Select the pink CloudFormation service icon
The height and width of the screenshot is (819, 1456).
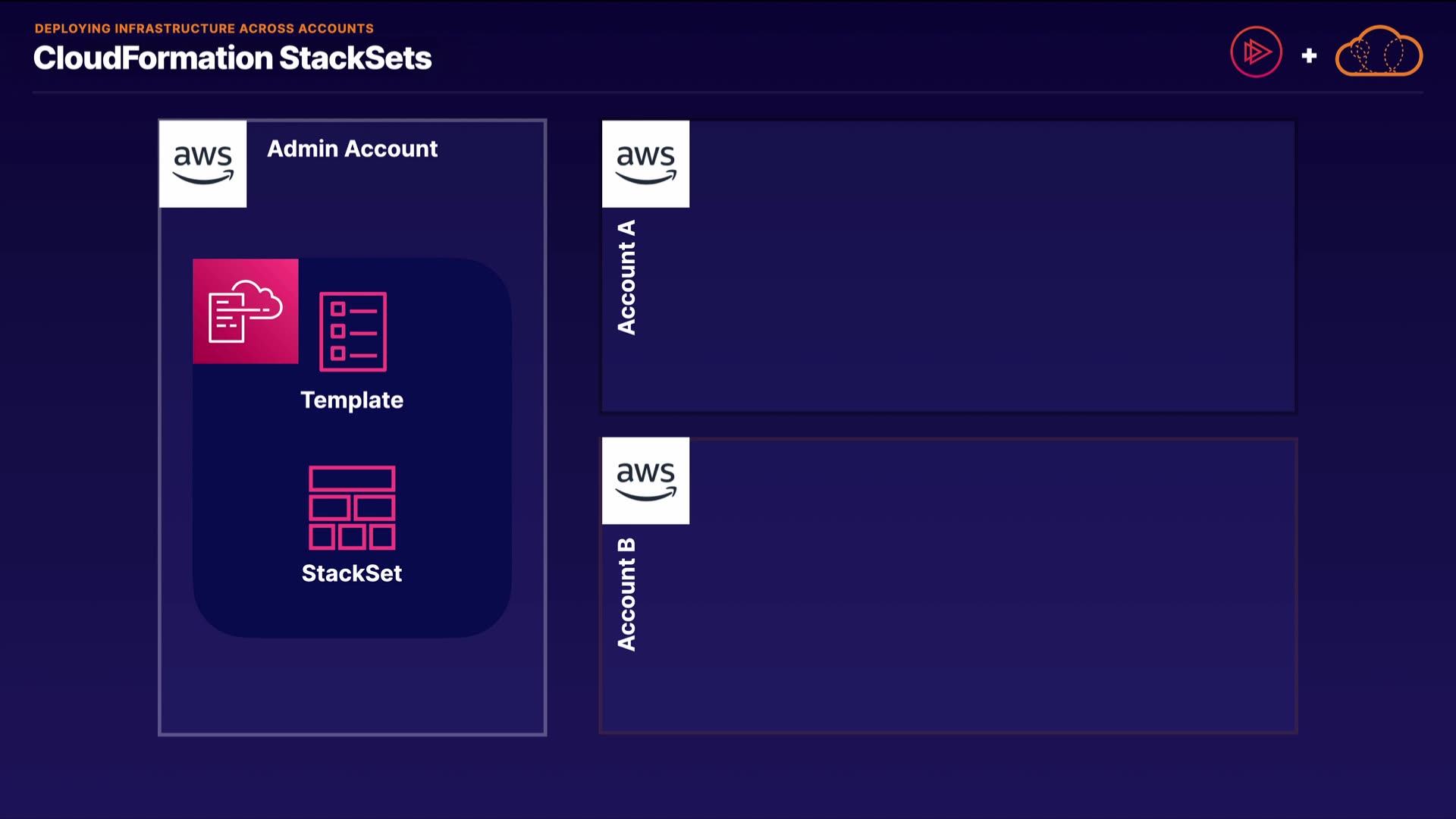coord(245,312)
